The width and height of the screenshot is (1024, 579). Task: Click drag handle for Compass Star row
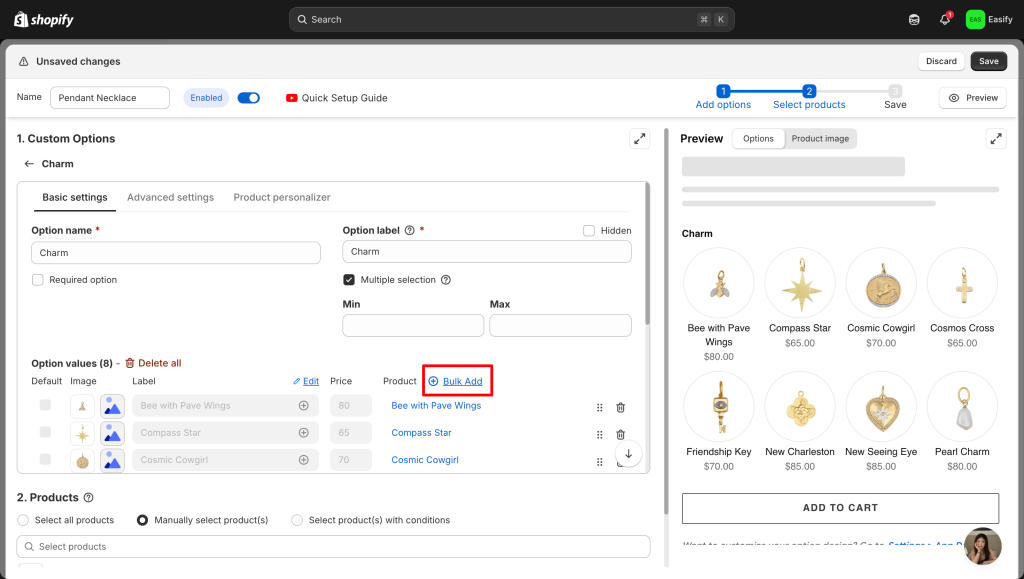[600, 434]
